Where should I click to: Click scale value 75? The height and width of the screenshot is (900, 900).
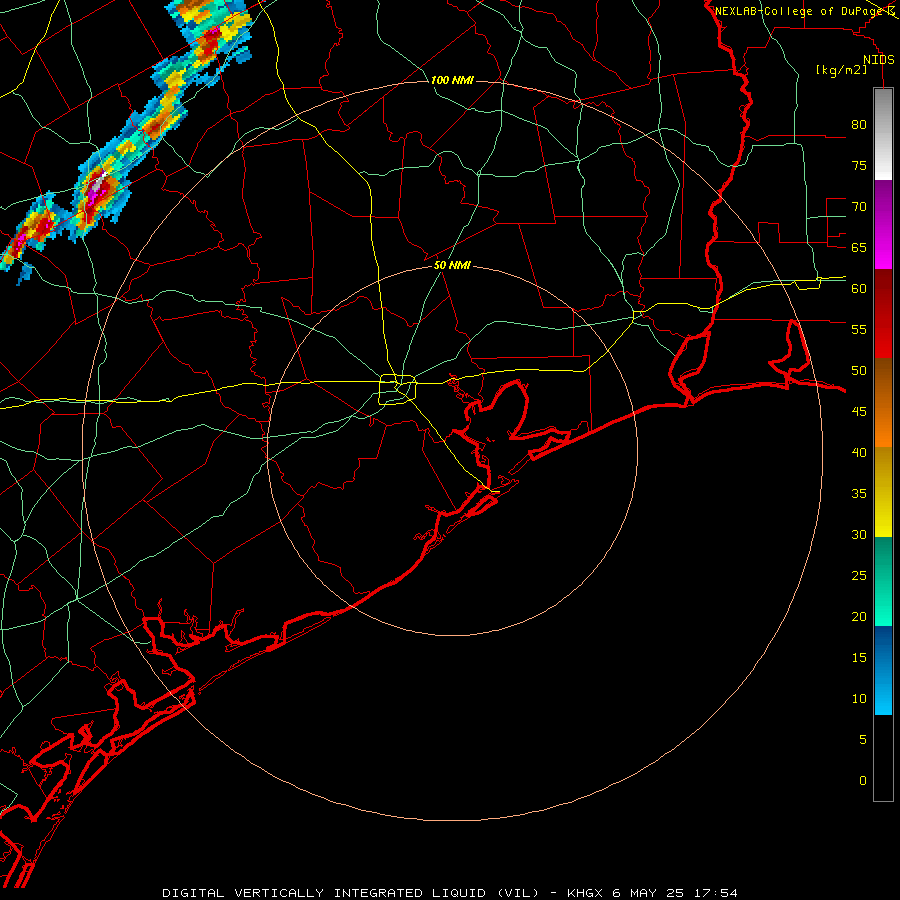click(x=859, y=165)
